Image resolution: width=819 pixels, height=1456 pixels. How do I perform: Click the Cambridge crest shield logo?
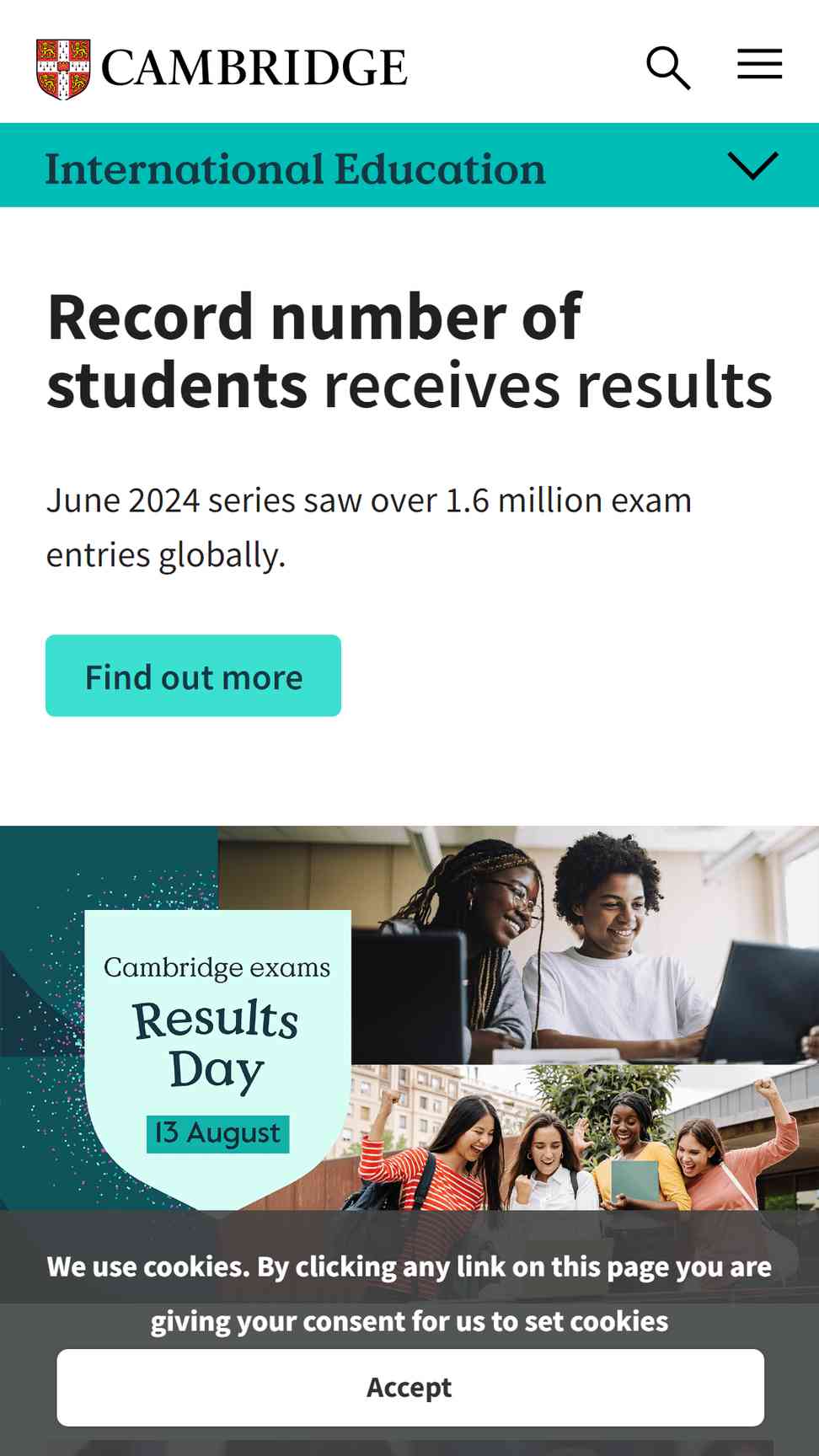(63, 69)
